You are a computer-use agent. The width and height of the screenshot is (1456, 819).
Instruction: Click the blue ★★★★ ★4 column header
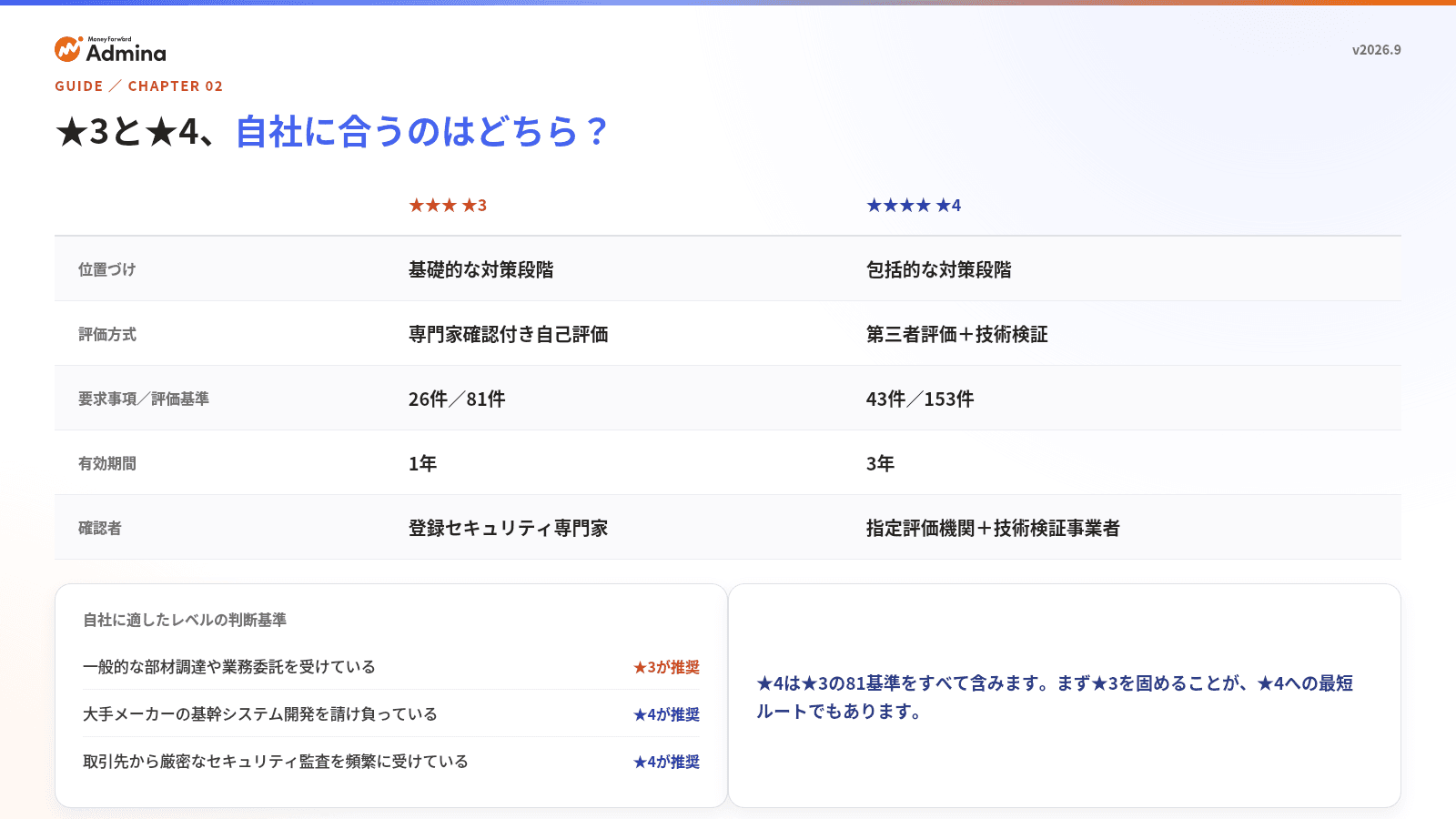(914, 206)
